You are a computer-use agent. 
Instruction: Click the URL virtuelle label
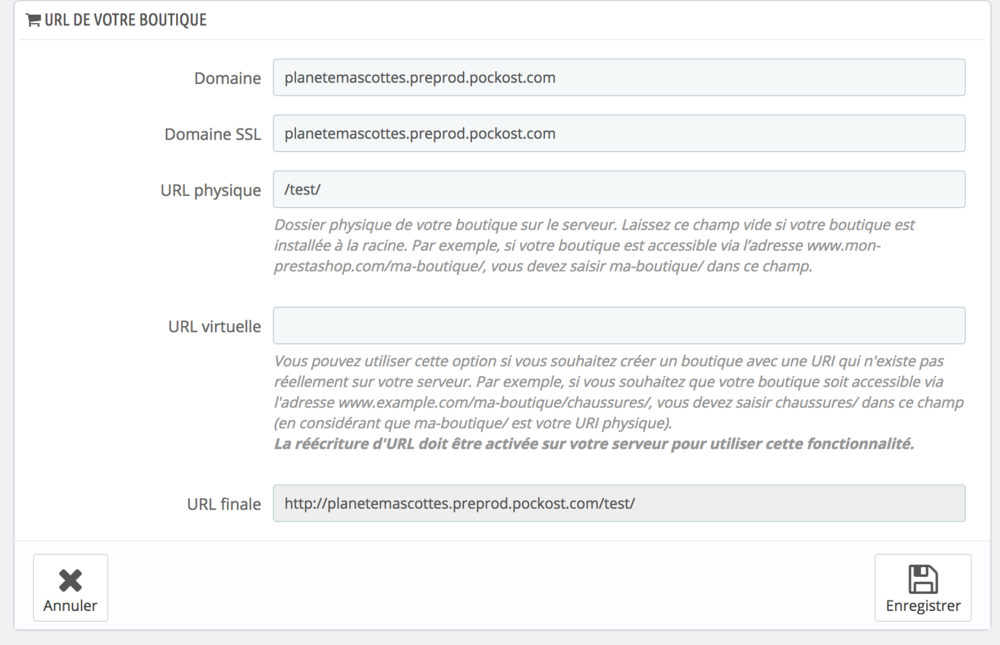click(x=214, y=326)
